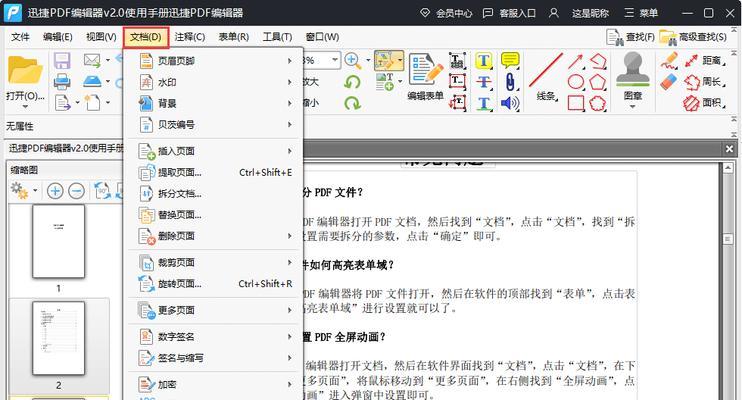Choose 加密 menu entry
This screenshot has width=742, height=400.
[213, 385]
